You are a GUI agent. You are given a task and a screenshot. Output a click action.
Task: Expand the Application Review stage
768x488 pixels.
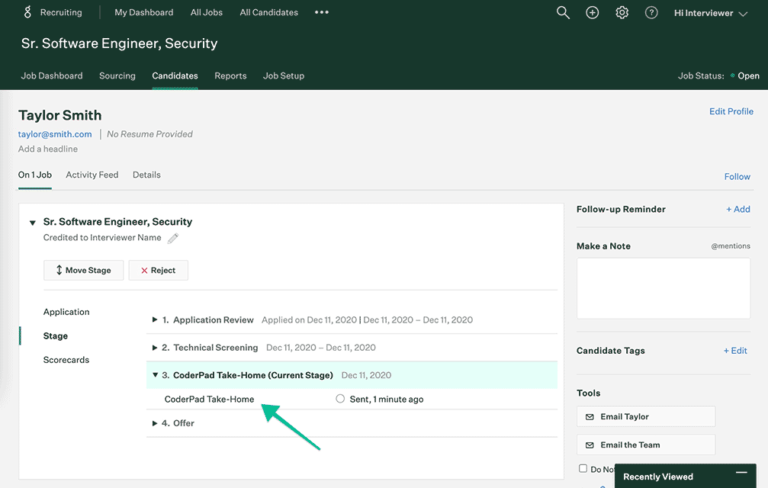tap(155, 320)
